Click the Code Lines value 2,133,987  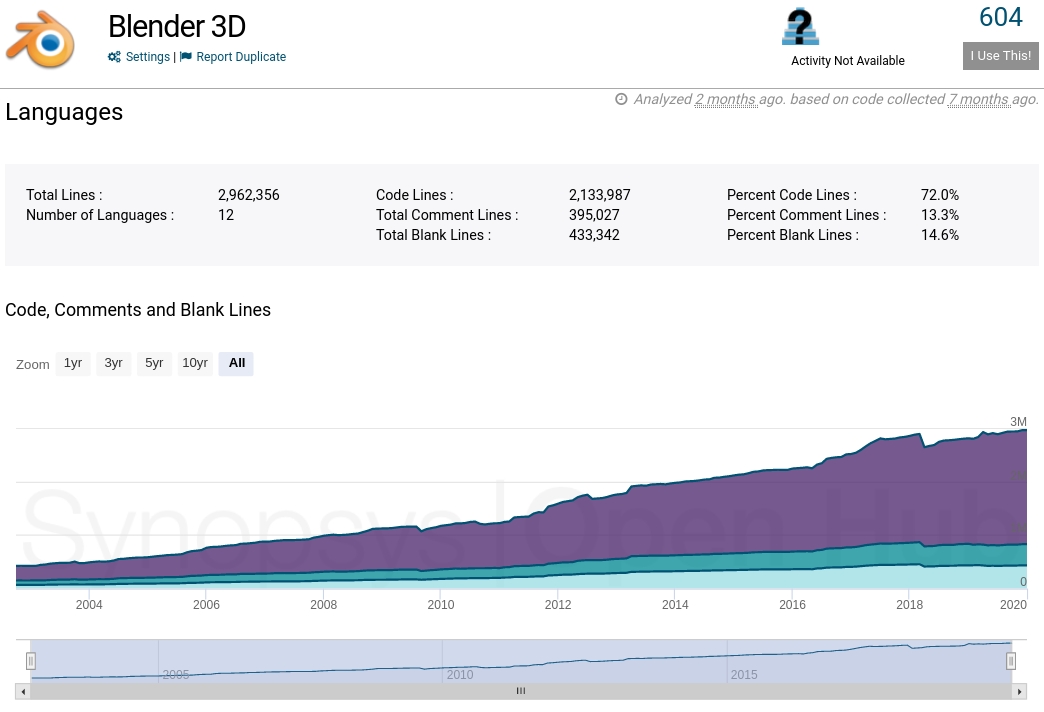[x=599, y=195]
